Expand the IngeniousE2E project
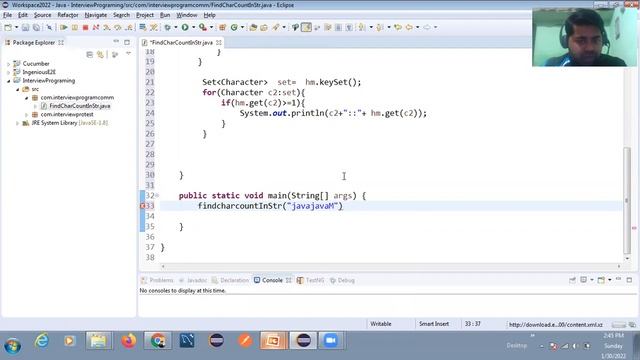This screenshot has width=640, height=360. (x=9, y=72)
